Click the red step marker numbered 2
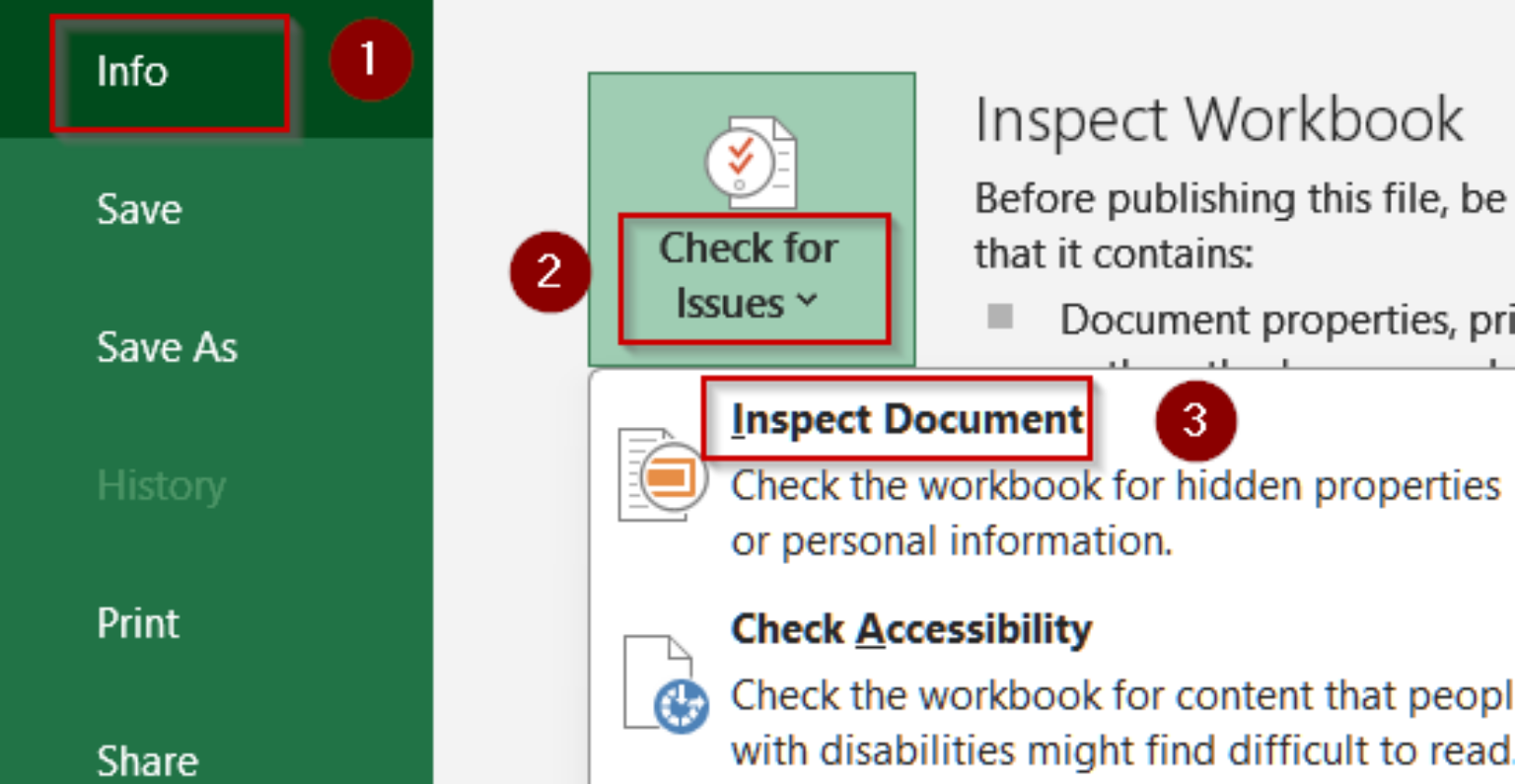Screen dimensions: 1515x784 pos(549,272)
